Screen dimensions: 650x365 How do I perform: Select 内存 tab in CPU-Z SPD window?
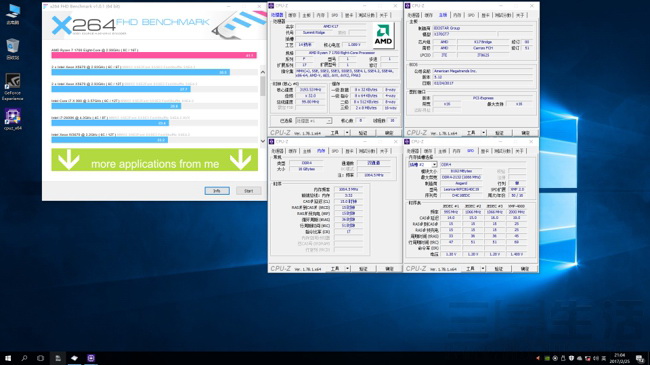coord(456,151)
